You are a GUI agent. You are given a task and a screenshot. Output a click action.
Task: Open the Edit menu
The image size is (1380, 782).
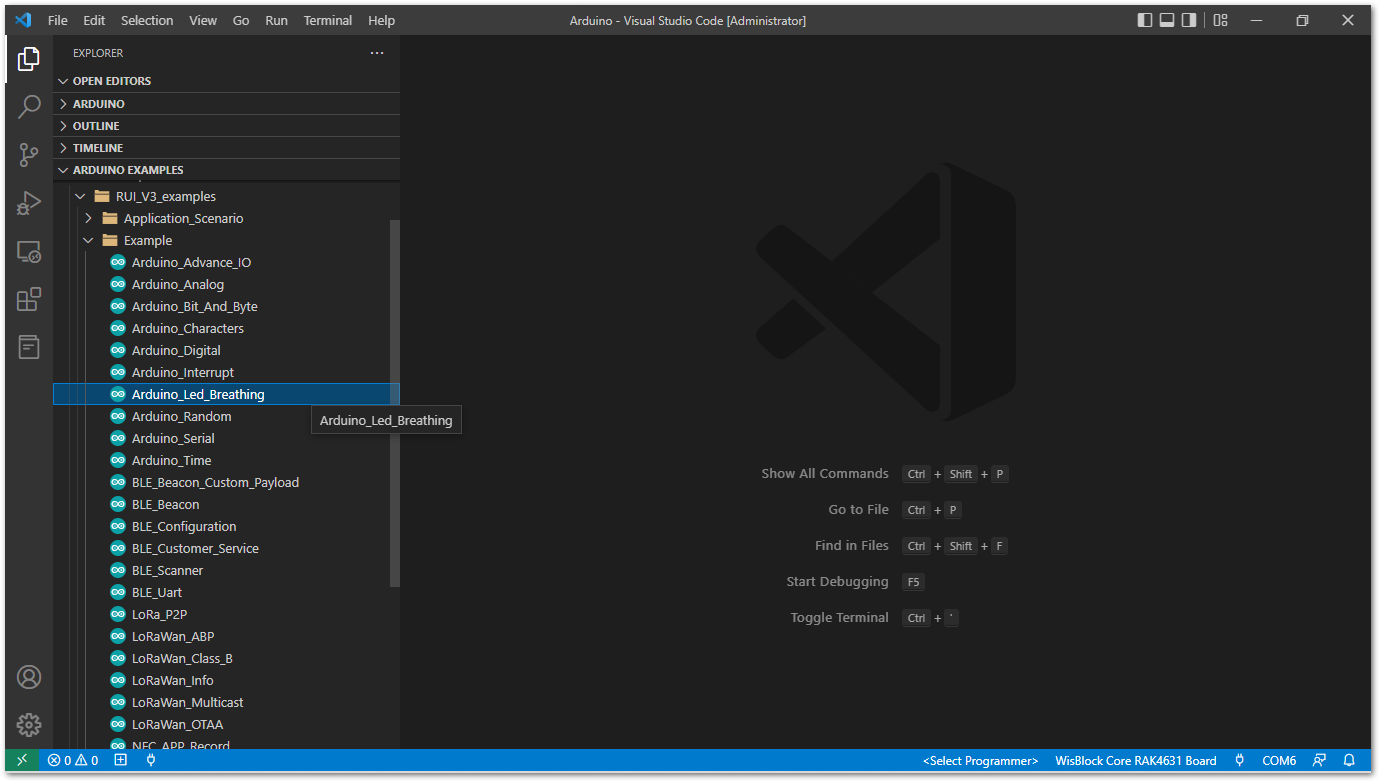pyautogui.click(x=94, y=20)
